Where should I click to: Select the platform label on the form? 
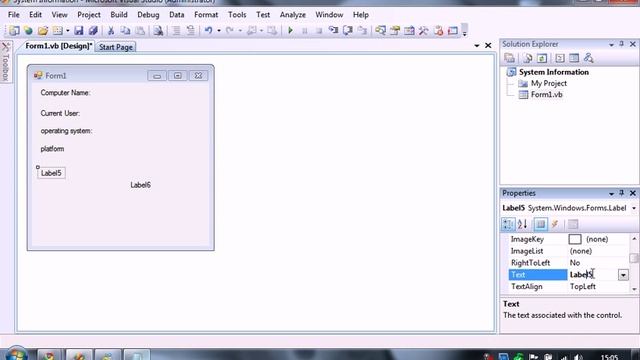click(52, 149)
